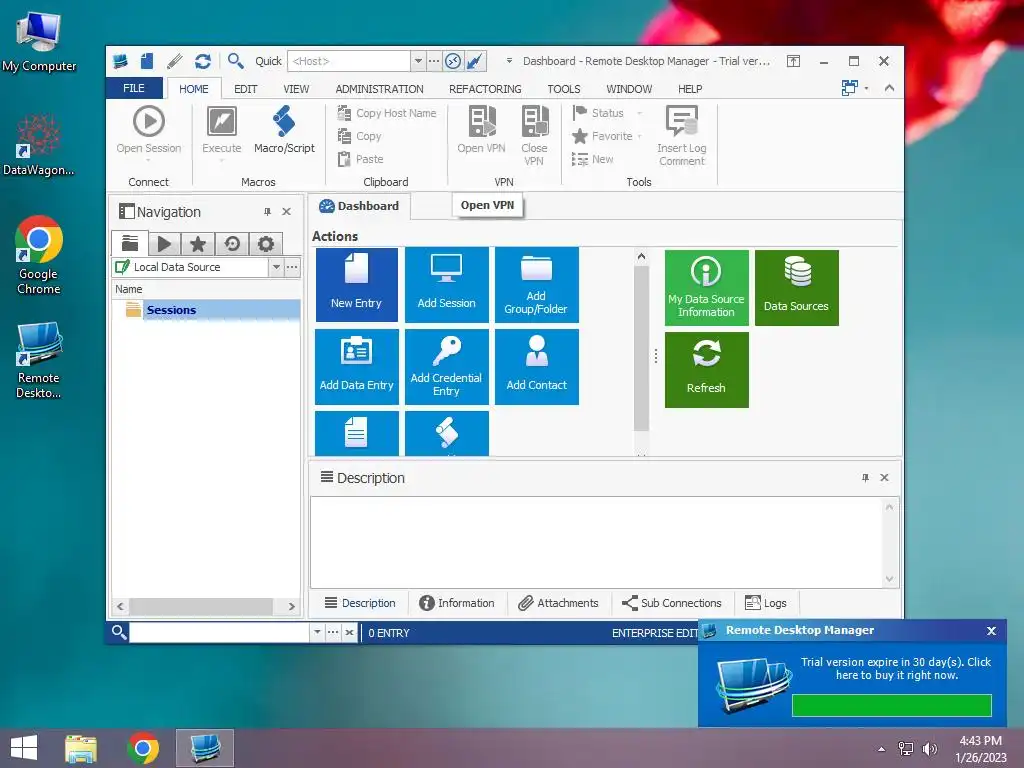The height and width of the screenshot is (768, 1024).
Task: Open the Data Sources green tile
Action: click(796, 287)
